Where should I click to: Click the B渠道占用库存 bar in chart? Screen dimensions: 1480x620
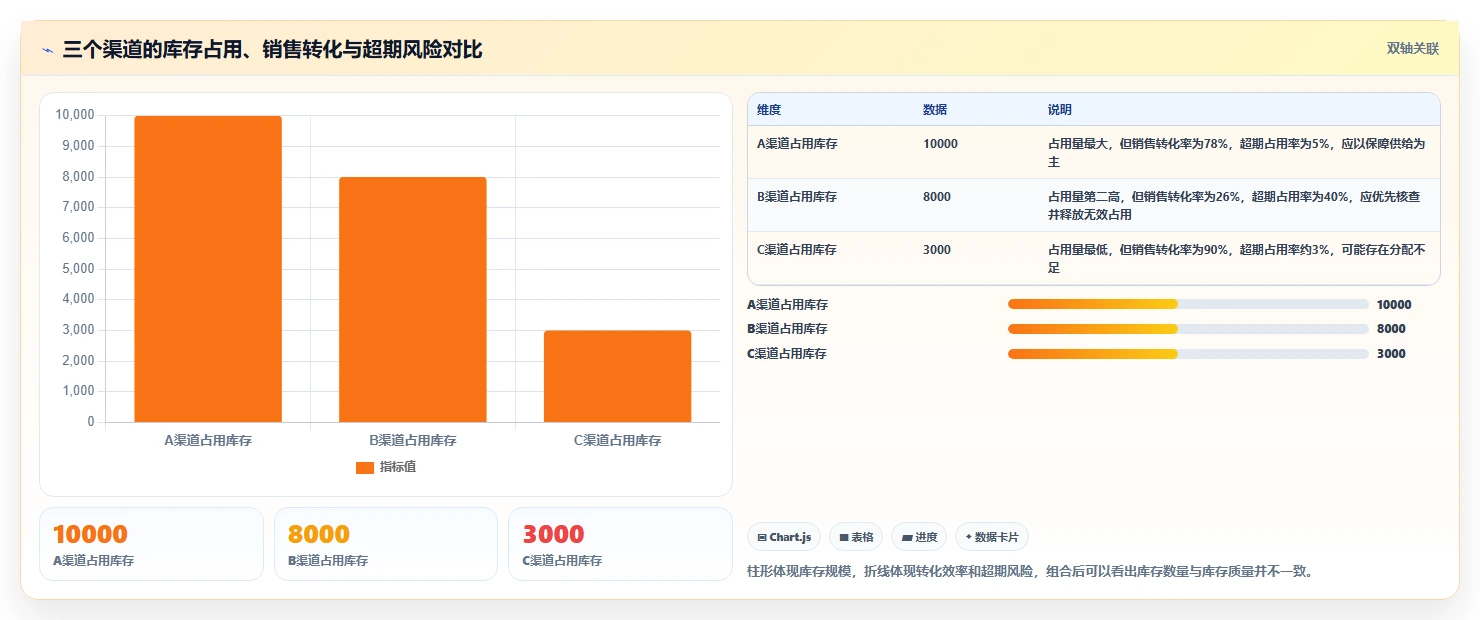[x=413, y=300]
